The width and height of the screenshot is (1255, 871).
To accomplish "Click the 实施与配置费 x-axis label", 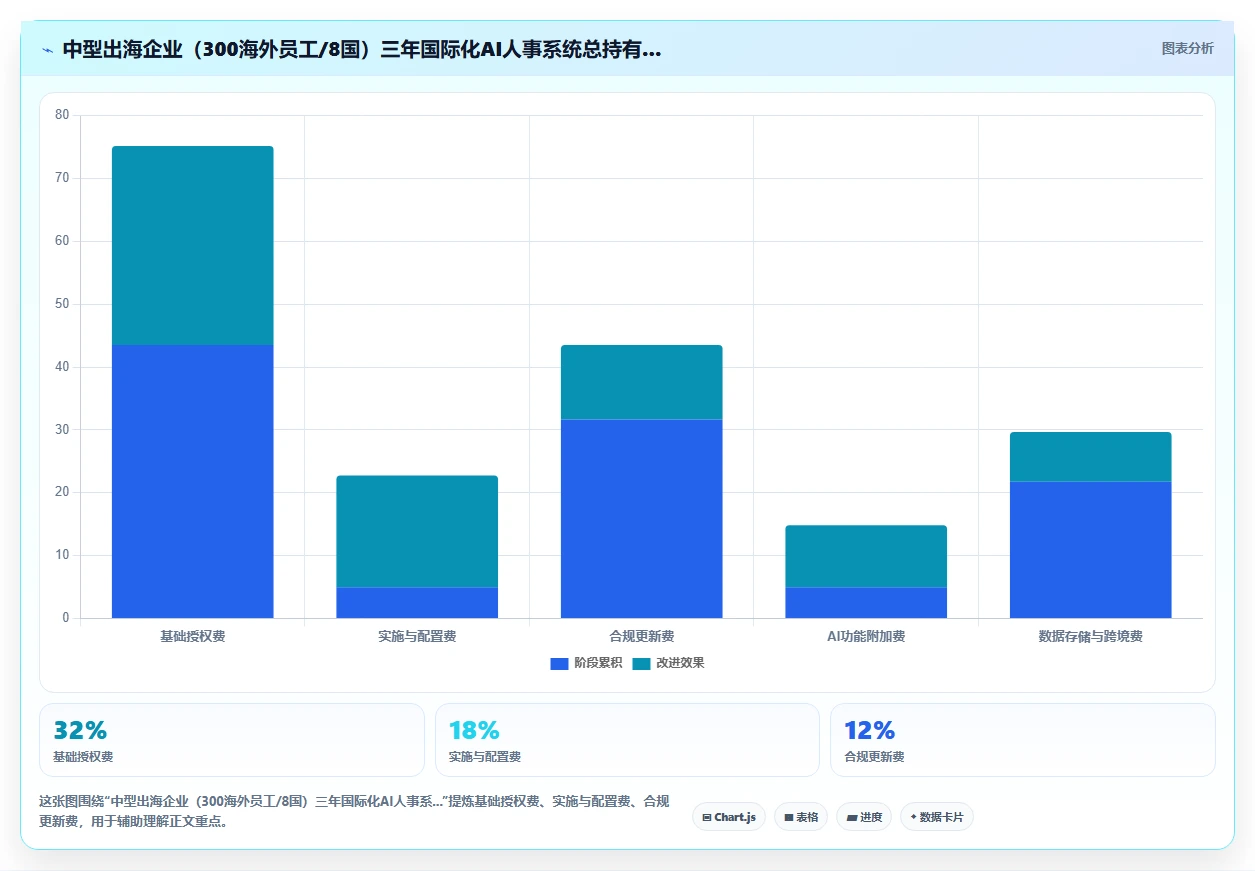I will coord(417,636).
